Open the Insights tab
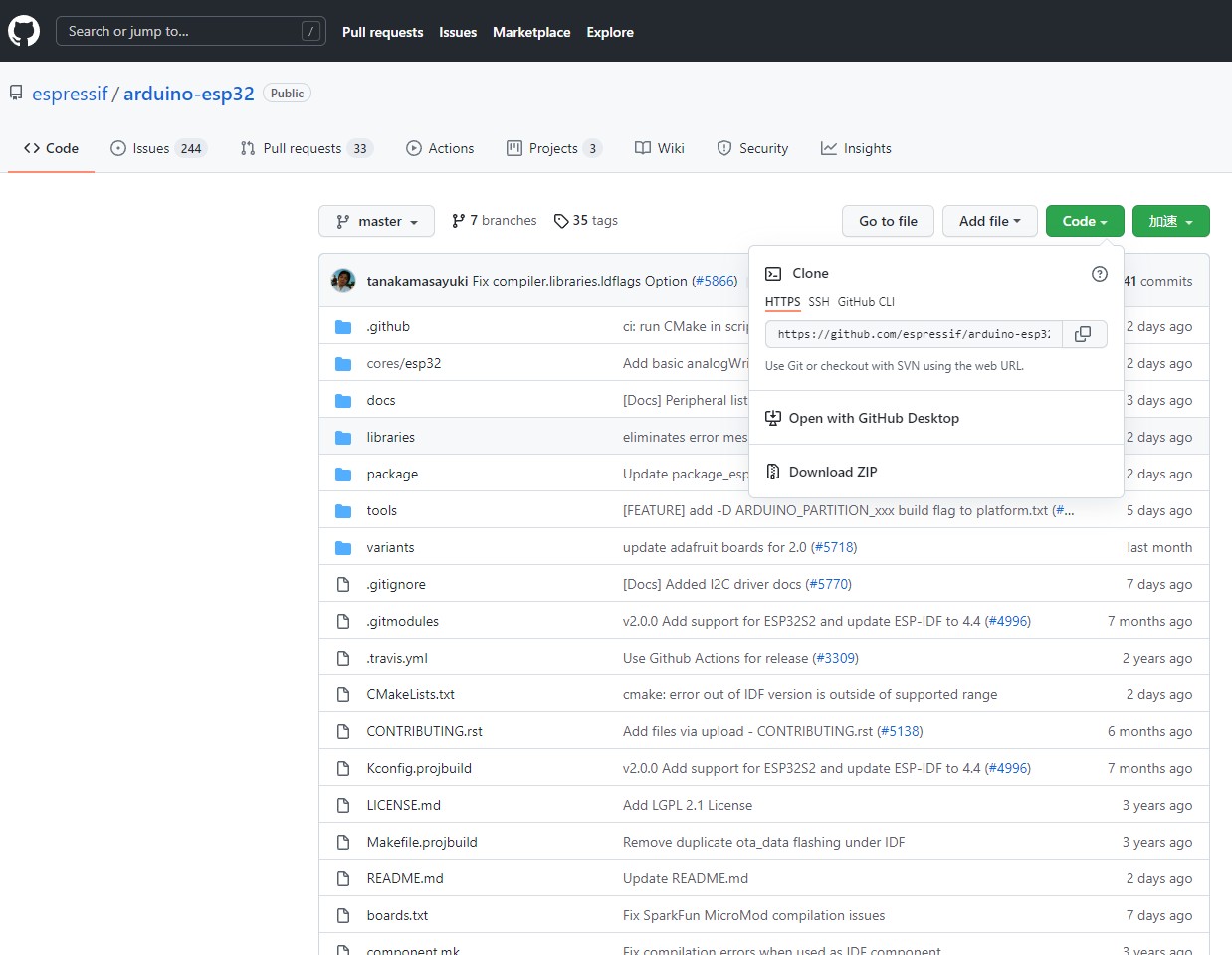 pyautogui.click(x=856, y=148)
